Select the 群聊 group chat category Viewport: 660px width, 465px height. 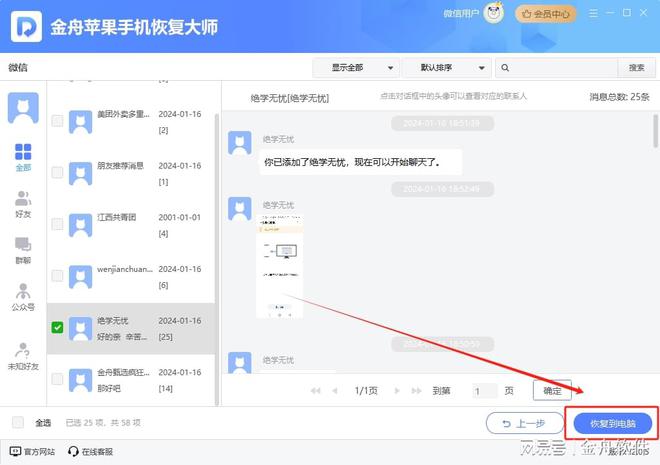(x=23, y=251)
